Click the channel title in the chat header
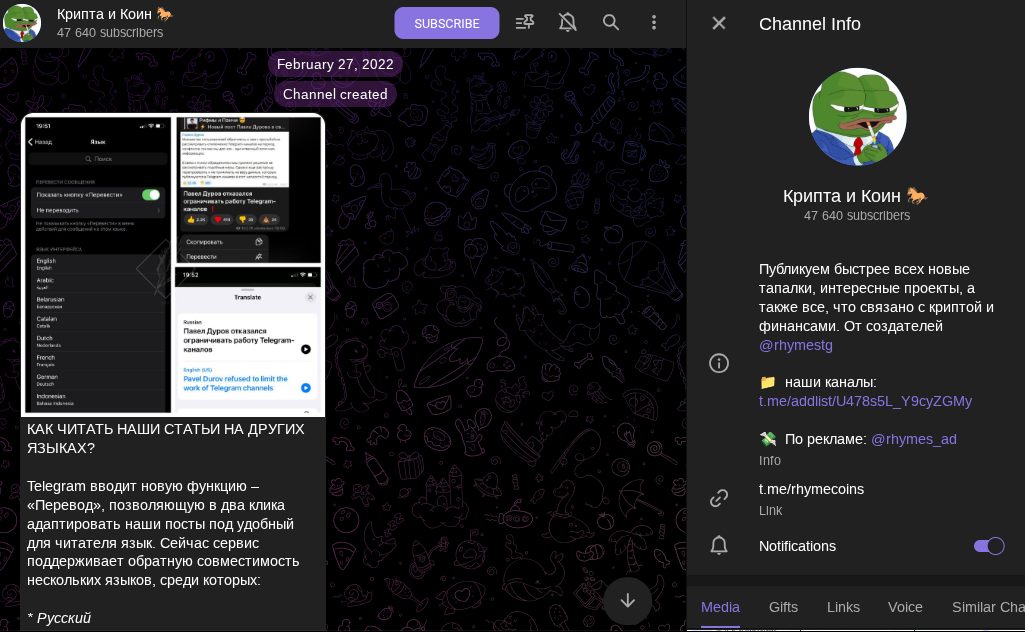 tap(114, 14)
